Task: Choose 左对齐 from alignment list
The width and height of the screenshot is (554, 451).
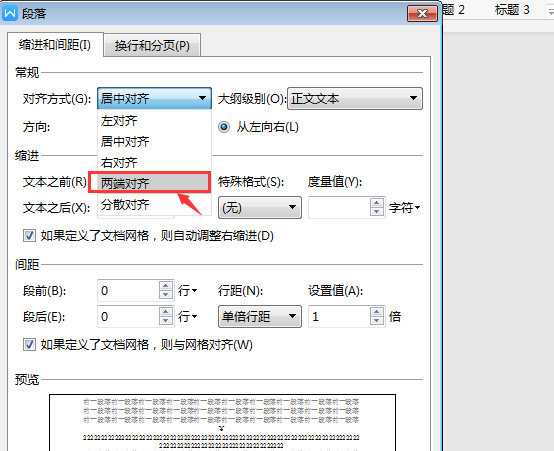Action: (x=154, y=121)
